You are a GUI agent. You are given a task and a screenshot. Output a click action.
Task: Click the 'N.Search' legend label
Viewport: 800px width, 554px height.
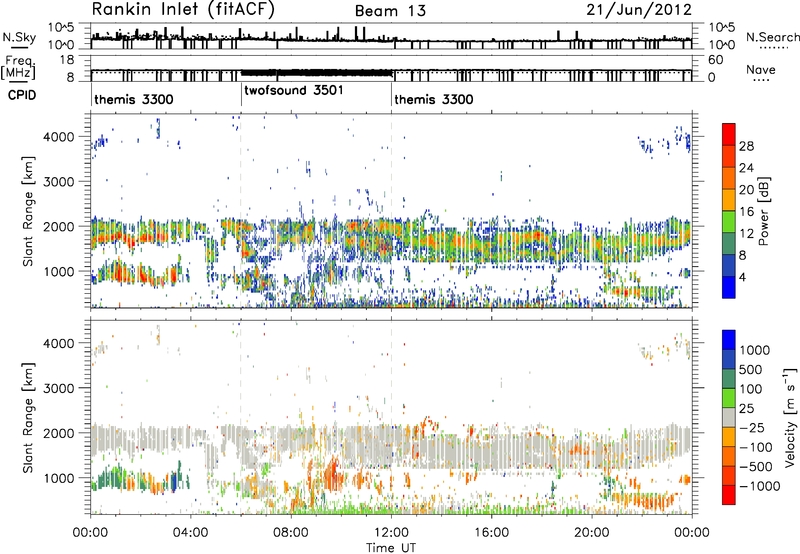coord(772,37)
